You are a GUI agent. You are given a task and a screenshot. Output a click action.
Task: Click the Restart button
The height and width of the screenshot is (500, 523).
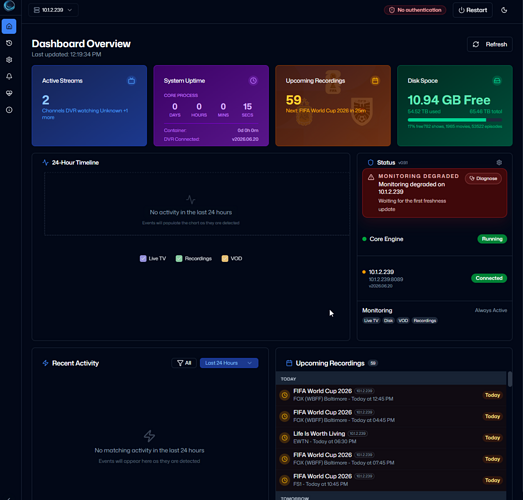pyautogui.click(x=473, y=10)
